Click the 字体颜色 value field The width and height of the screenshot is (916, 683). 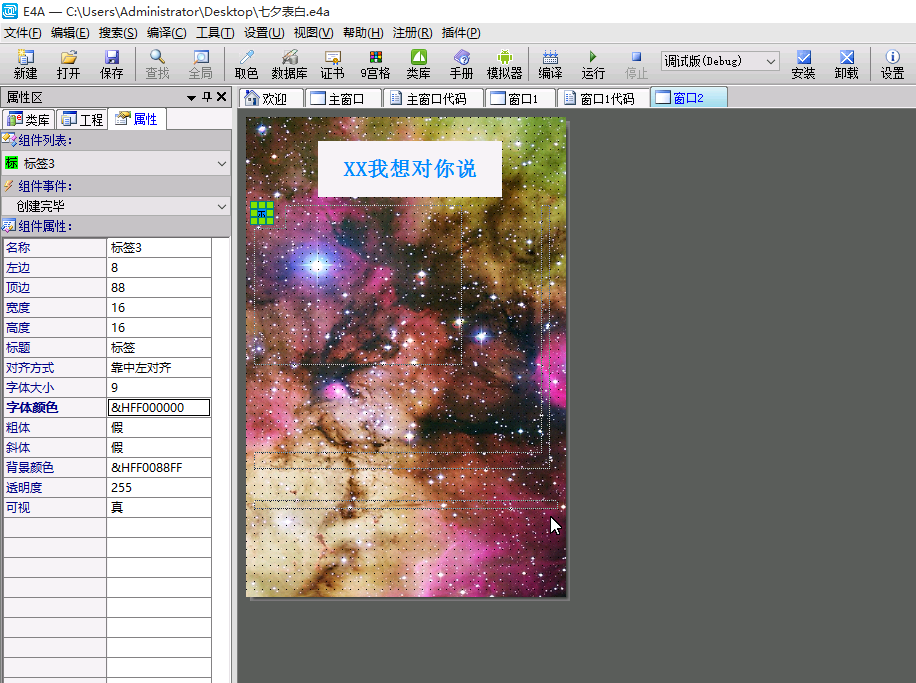(x=158, y=407)
